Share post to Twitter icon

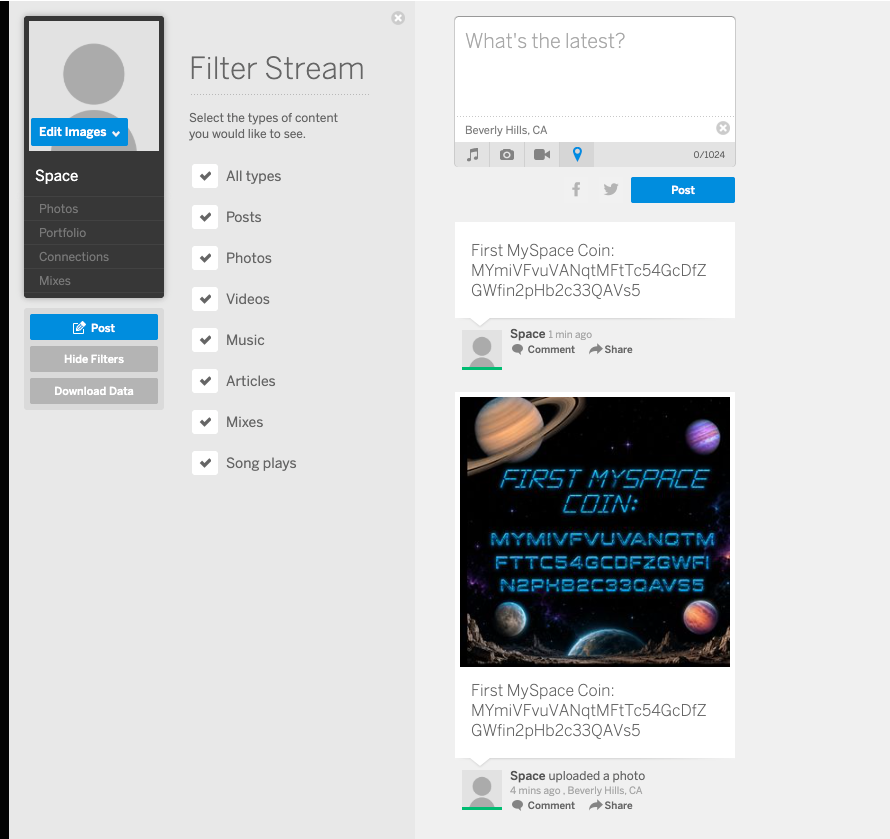click(611, 189)
